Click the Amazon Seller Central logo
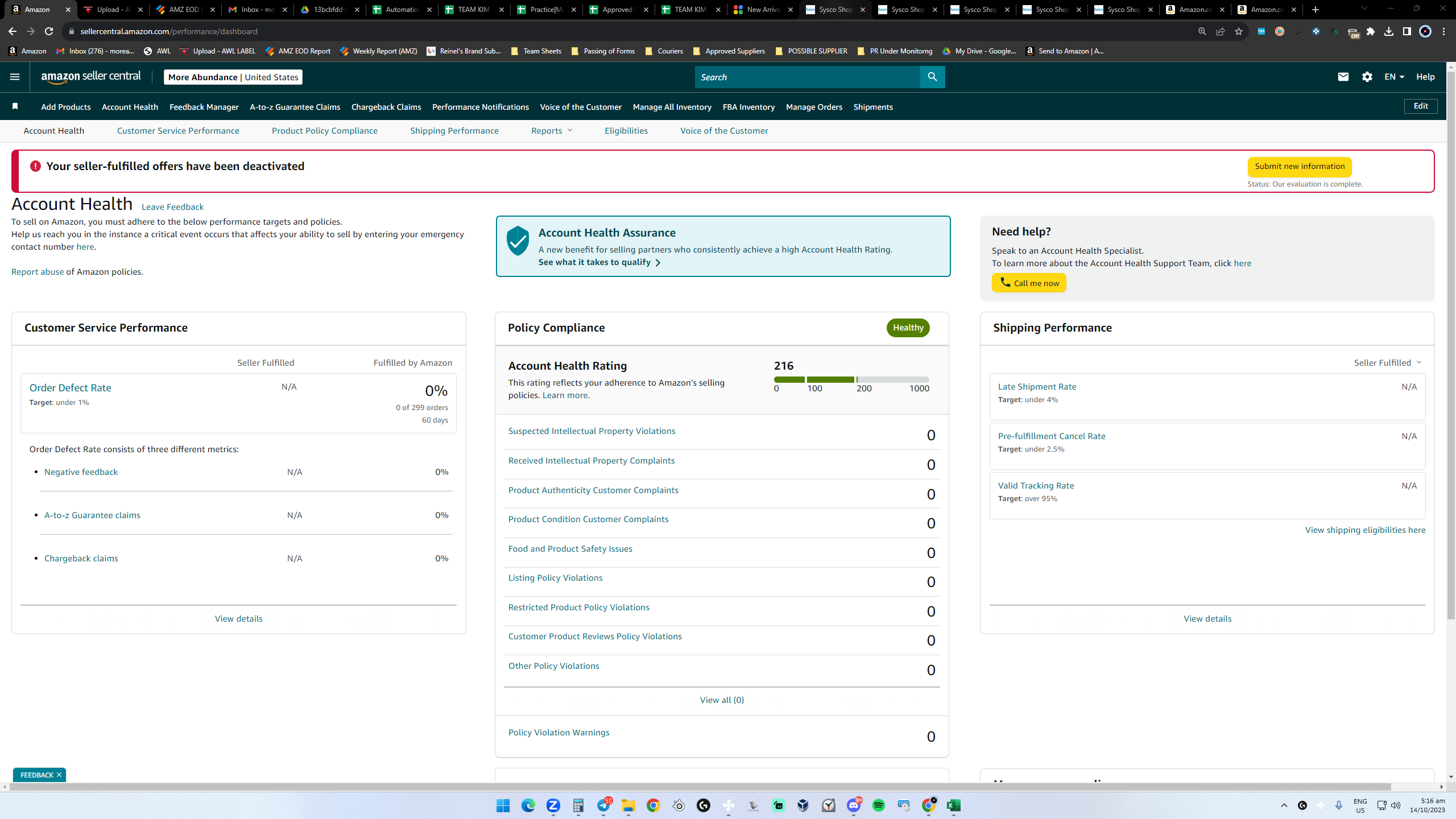The image size is (1456, 819). coord(91,77)
